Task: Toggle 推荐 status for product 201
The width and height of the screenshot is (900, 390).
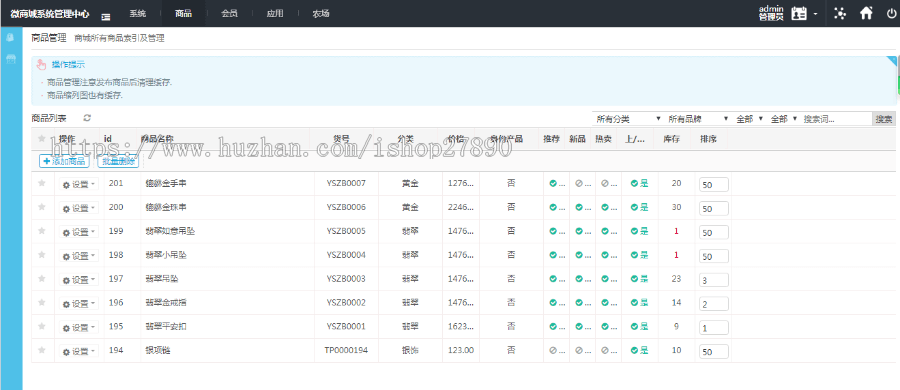Action: [556, 184]
